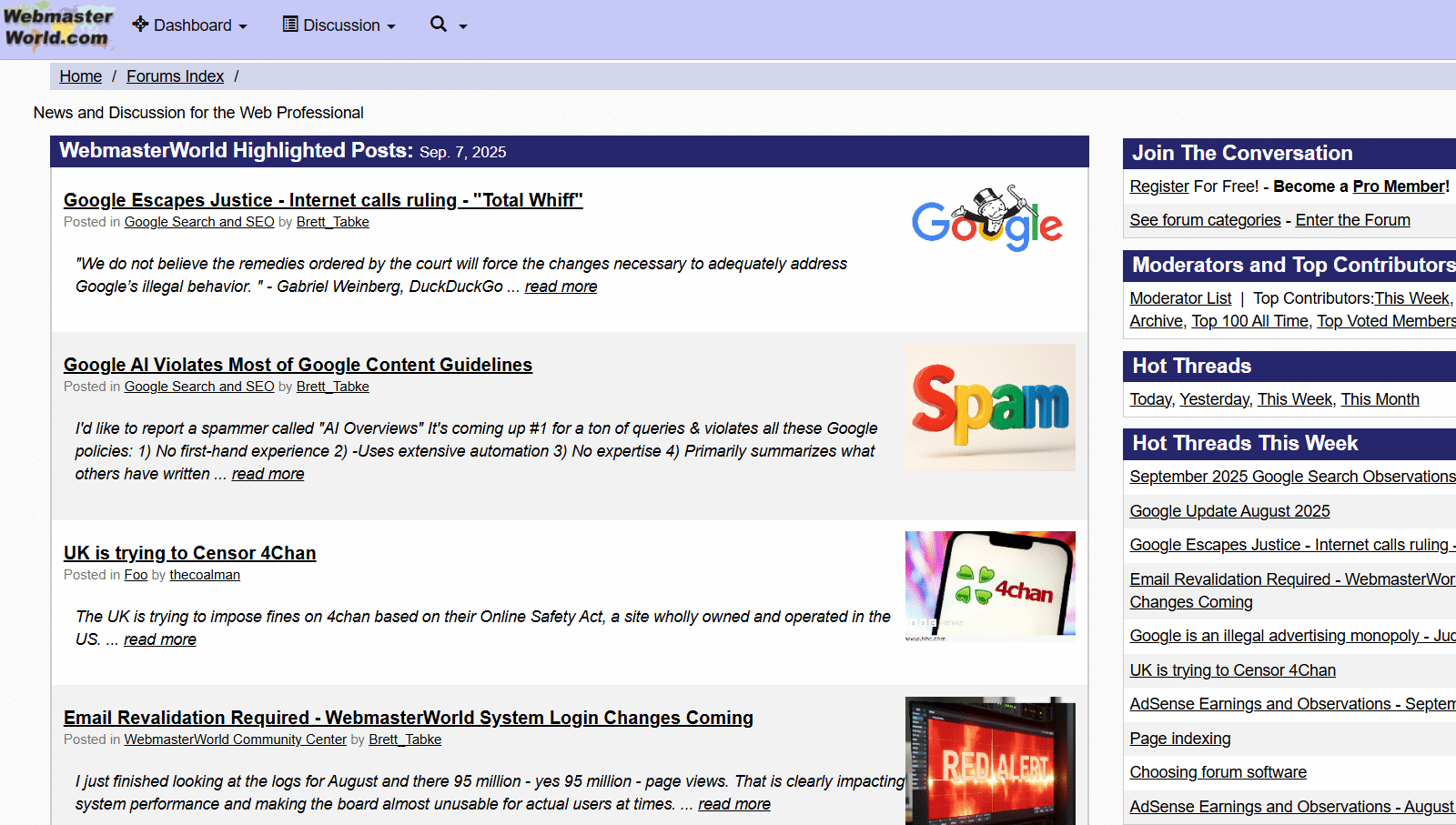Expand the search dropdown caret
The image size is (1456, 825).
click(x=462, y=26)
